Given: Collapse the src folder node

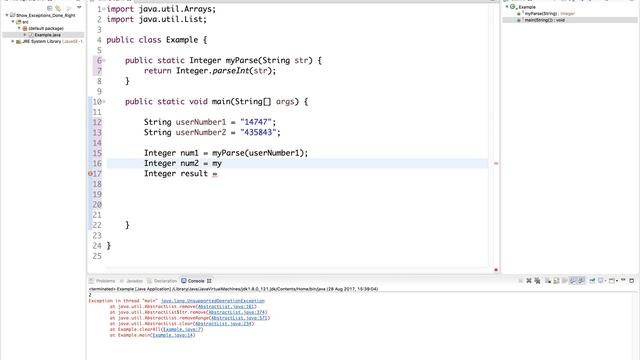Looking at the screenshot, I should (x=13, y=22).
